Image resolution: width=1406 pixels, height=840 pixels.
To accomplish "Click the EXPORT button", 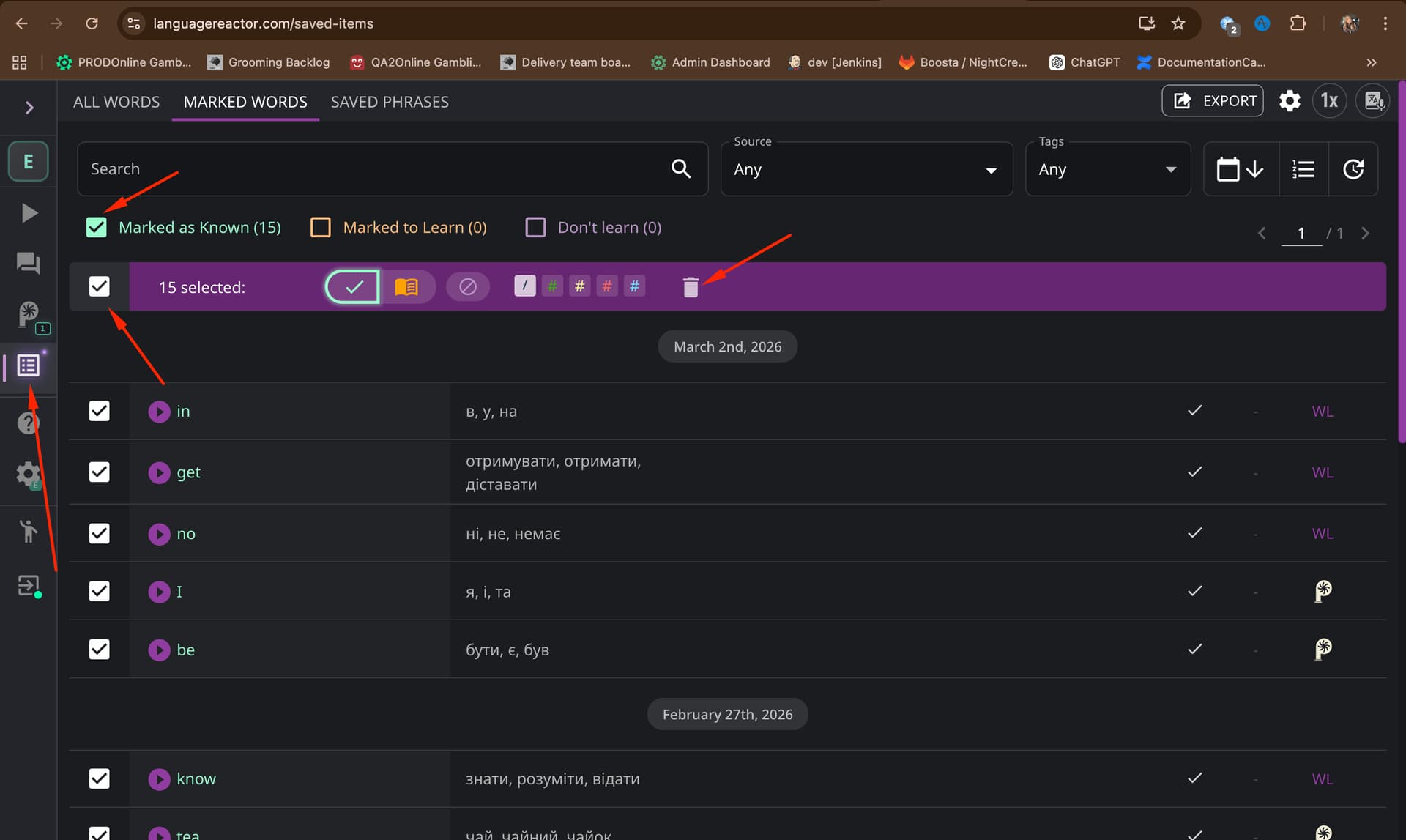I will (1212, 101).
